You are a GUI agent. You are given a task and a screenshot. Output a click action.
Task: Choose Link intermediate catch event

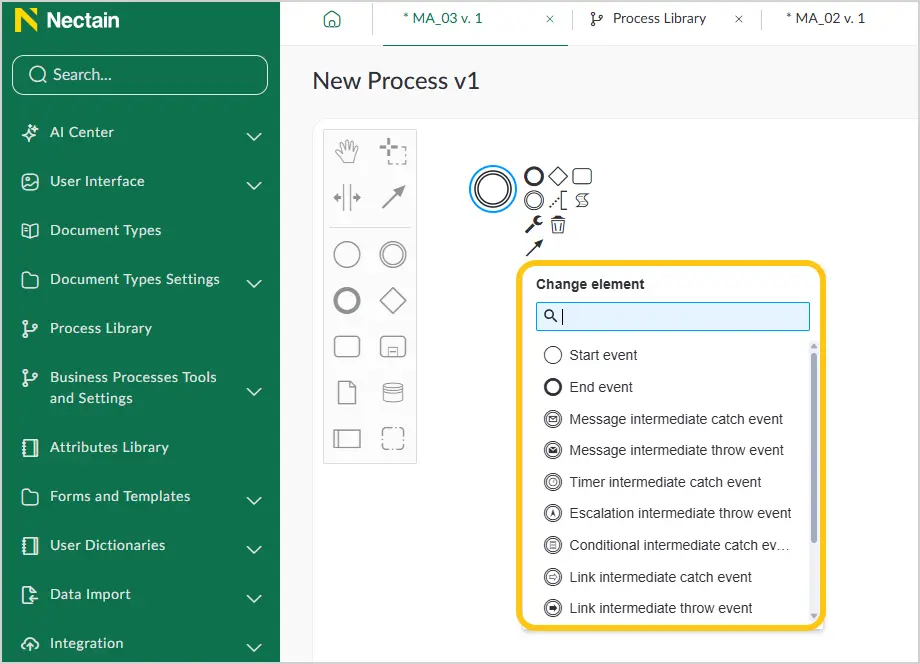tap(672, 577)
